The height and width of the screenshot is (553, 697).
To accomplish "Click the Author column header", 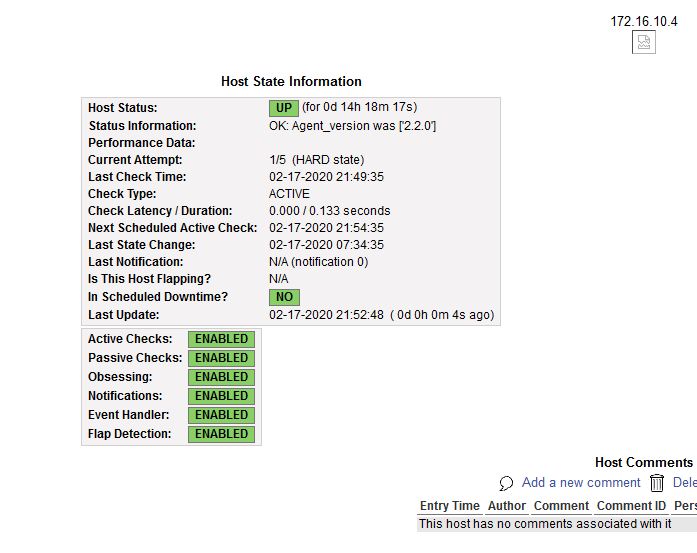I will [x=507, y=506].
